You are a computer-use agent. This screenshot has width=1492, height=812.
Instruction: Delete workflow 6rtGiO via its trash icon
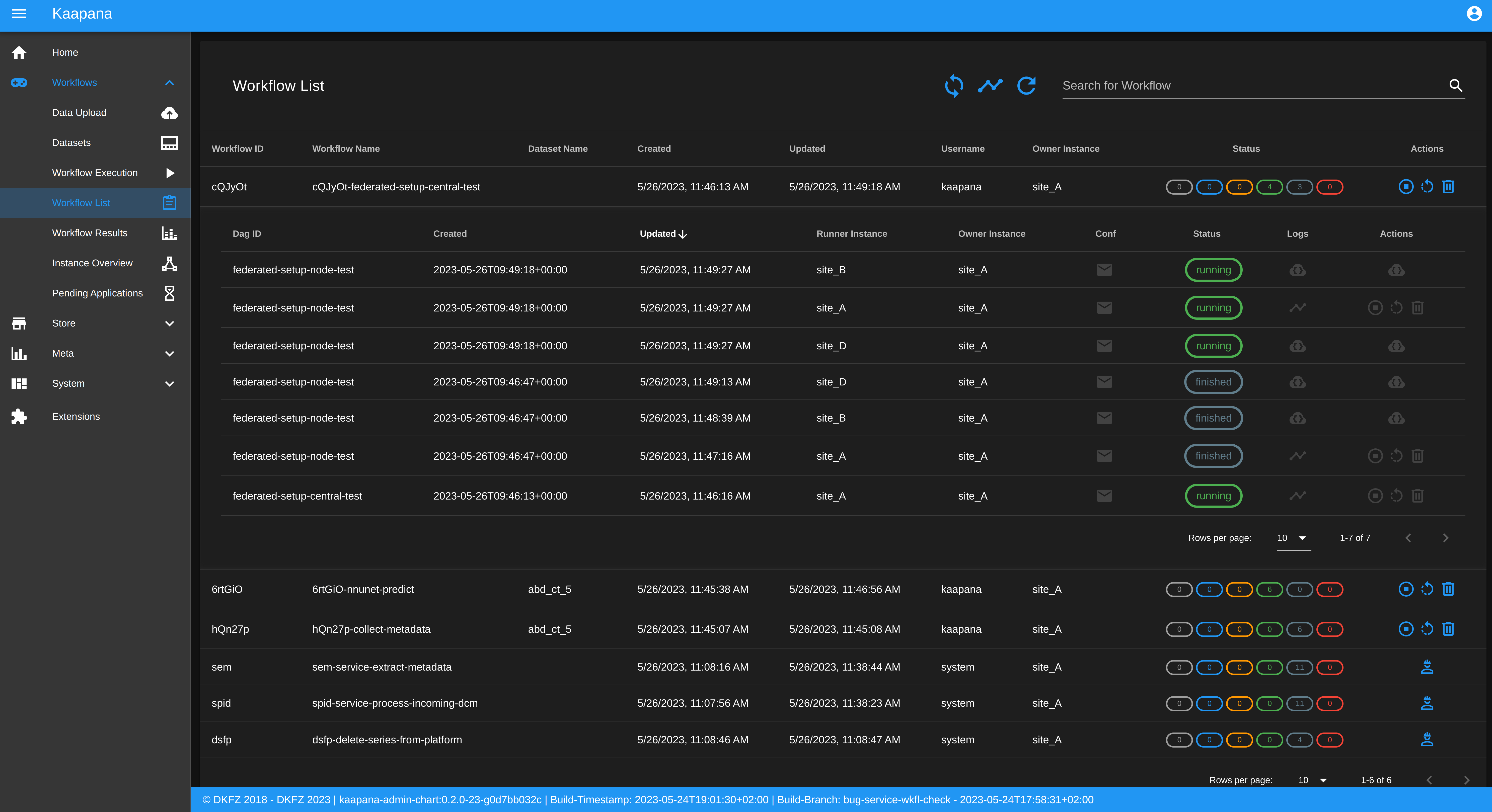click(1448, 589)
